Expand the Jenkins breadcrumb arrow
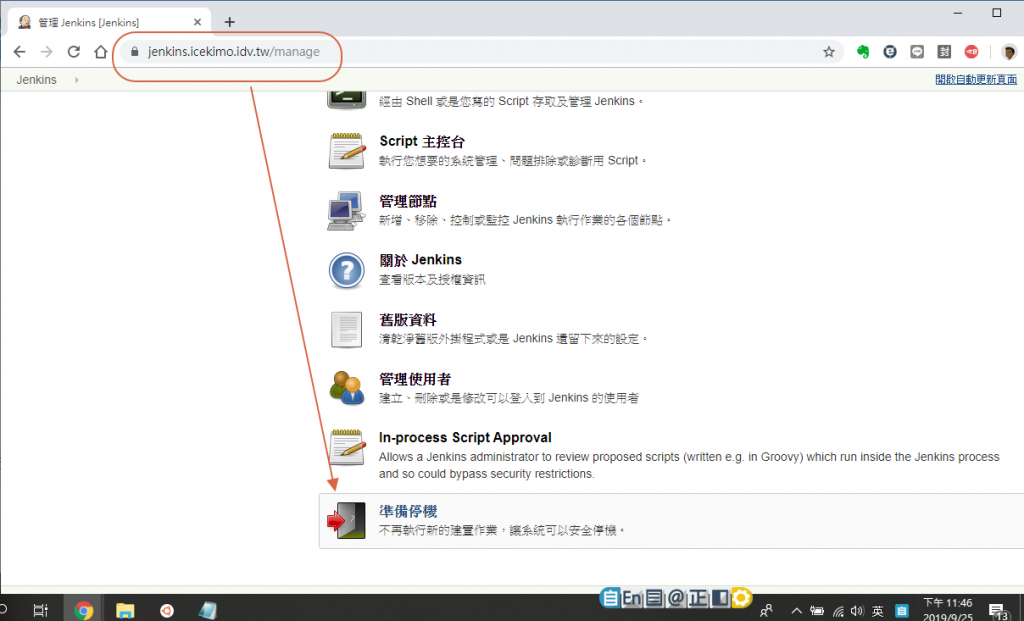 pyautogui.click(x=76, y=80)
